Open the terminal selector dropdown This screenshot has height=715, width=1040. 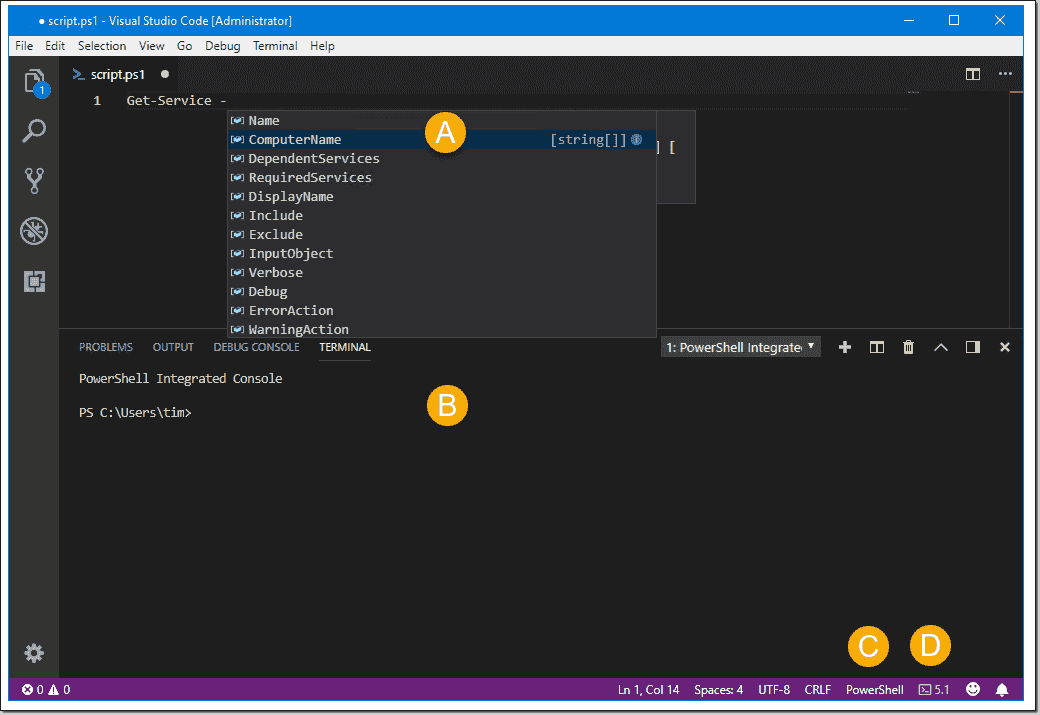pyautogui.click(x=741, y=347)
